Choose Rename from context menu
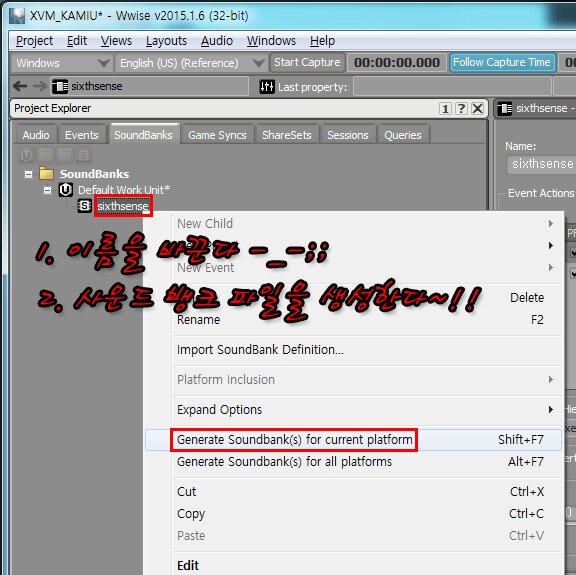Screen dimensions: 576x575 [353, 320]
